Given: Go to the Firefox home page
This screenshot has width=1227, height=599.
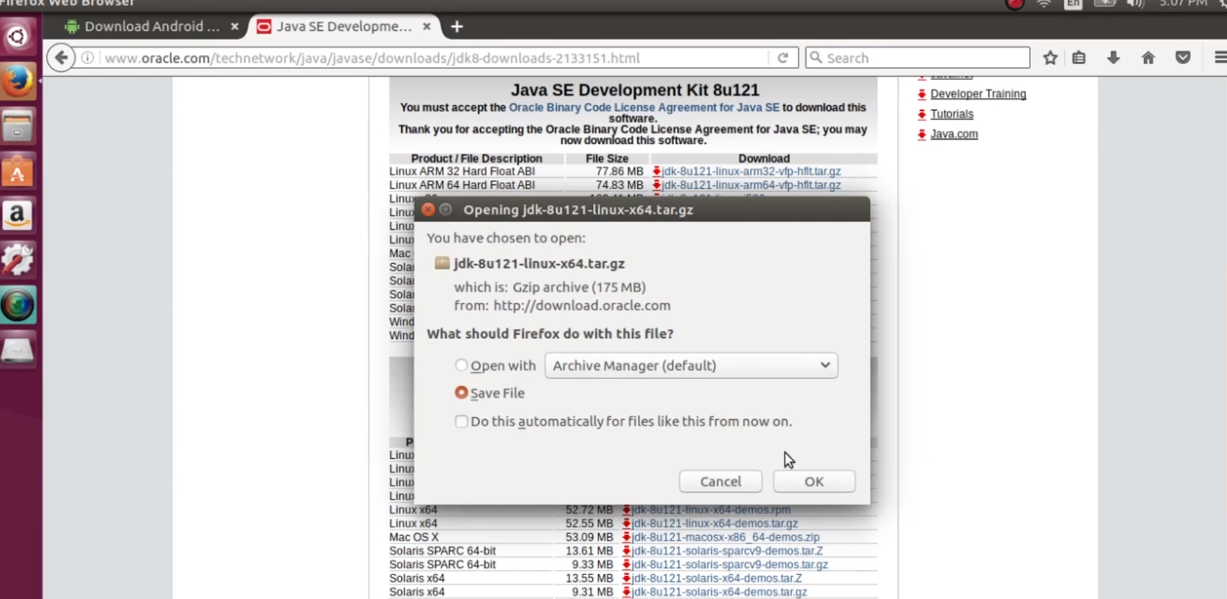Looking at the screenshot, I should tap(1148, 58).
